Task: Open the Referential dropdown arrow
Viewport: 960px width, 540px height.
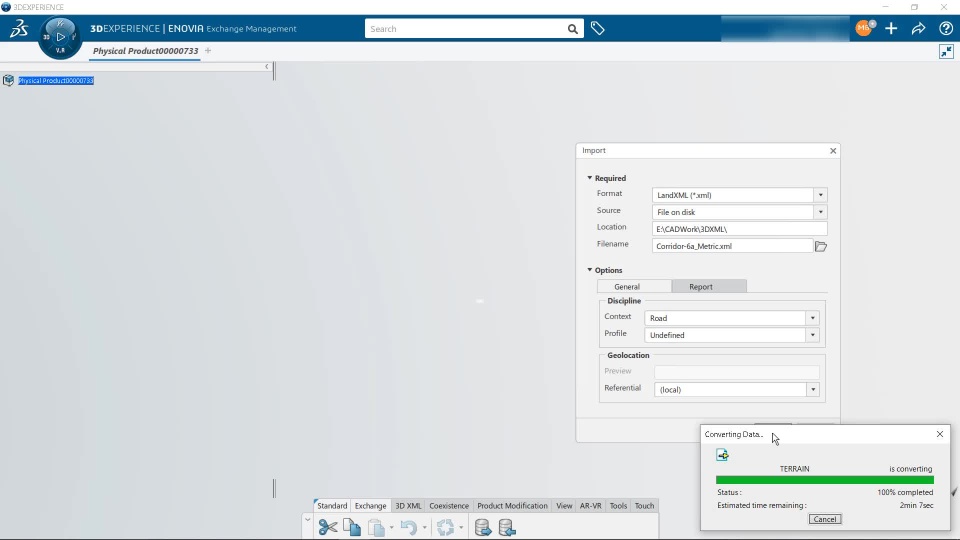Action: point(813,390)
